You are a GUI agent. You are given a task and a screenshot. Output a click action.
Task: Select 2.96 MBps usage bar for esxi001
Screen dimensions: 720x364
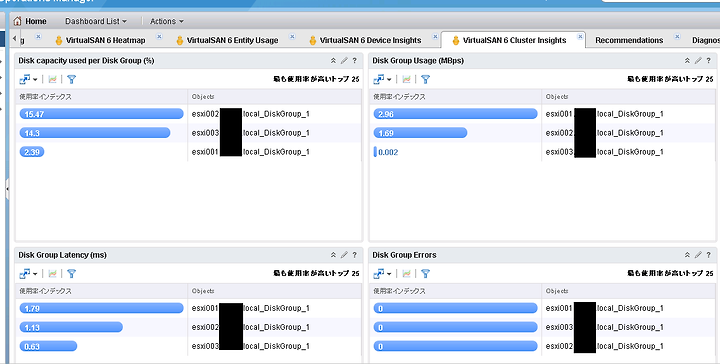click(x=456, y=114)
